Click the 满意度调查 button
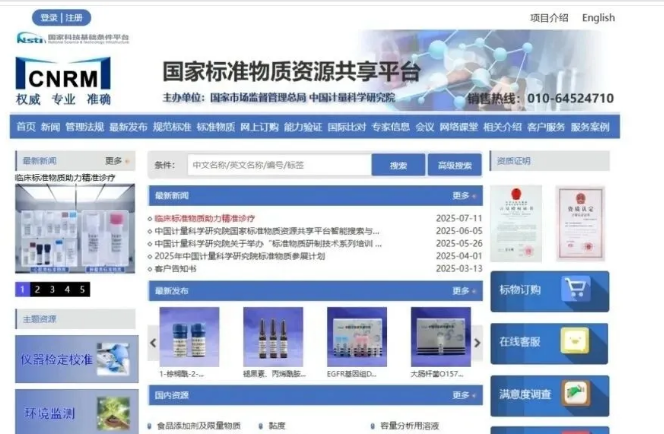 point(550,395)
